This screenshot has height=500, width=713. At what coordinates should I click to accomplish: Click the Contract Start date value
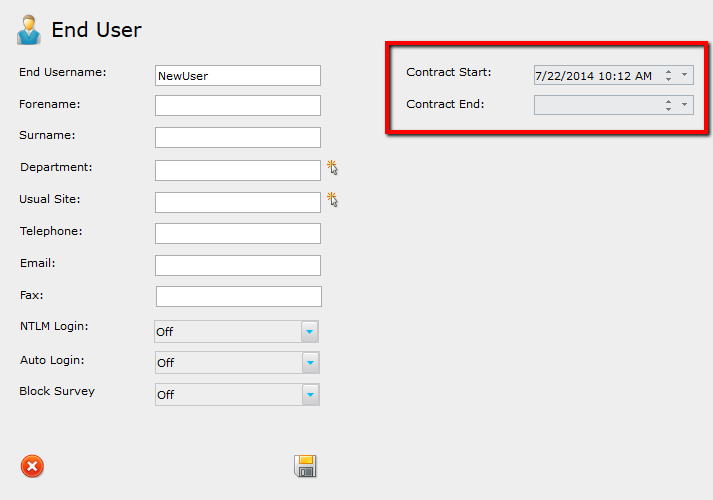click(593, 76)
